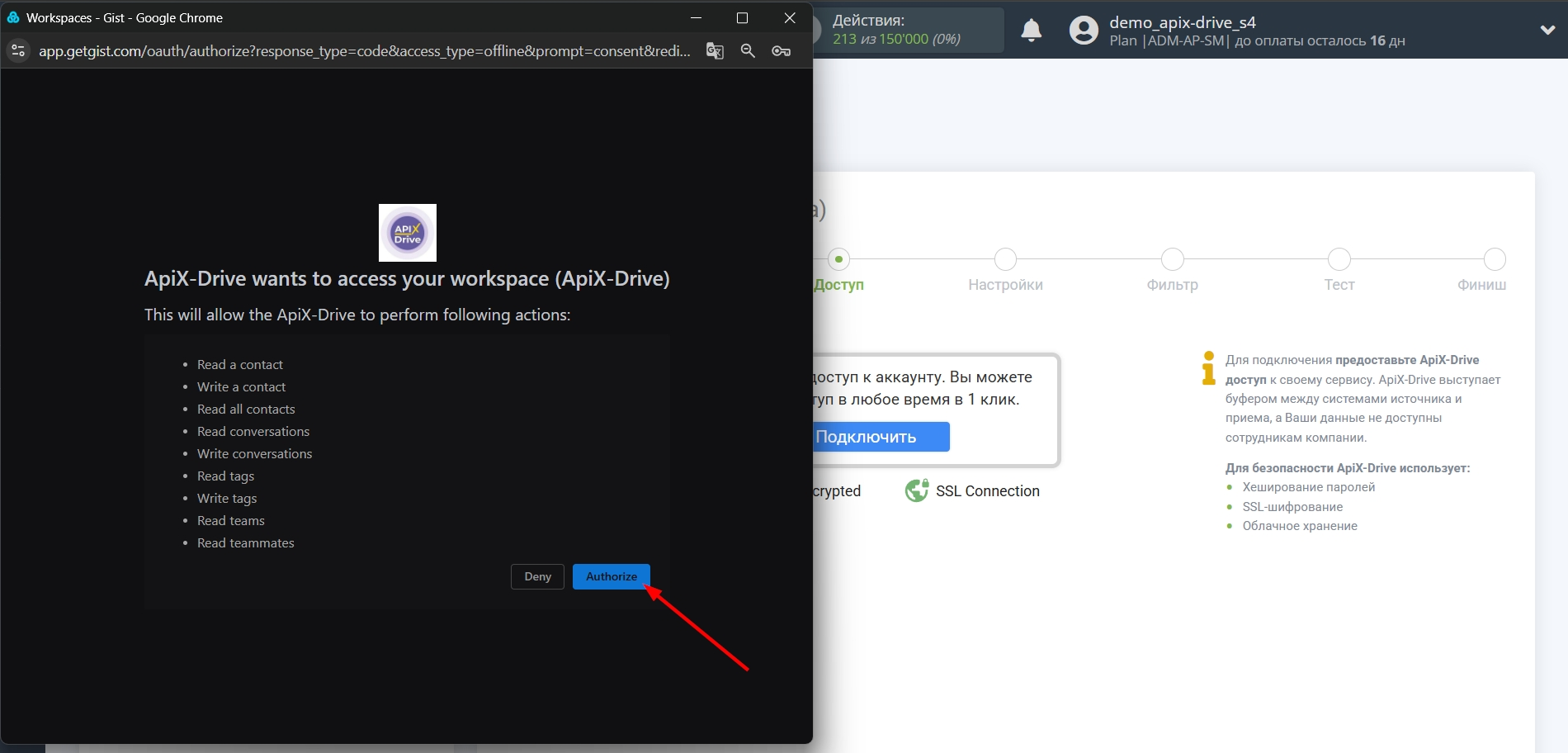1568x753 pixels.
Task: Click the user profile avatar icon
Action: (1083, 31)
